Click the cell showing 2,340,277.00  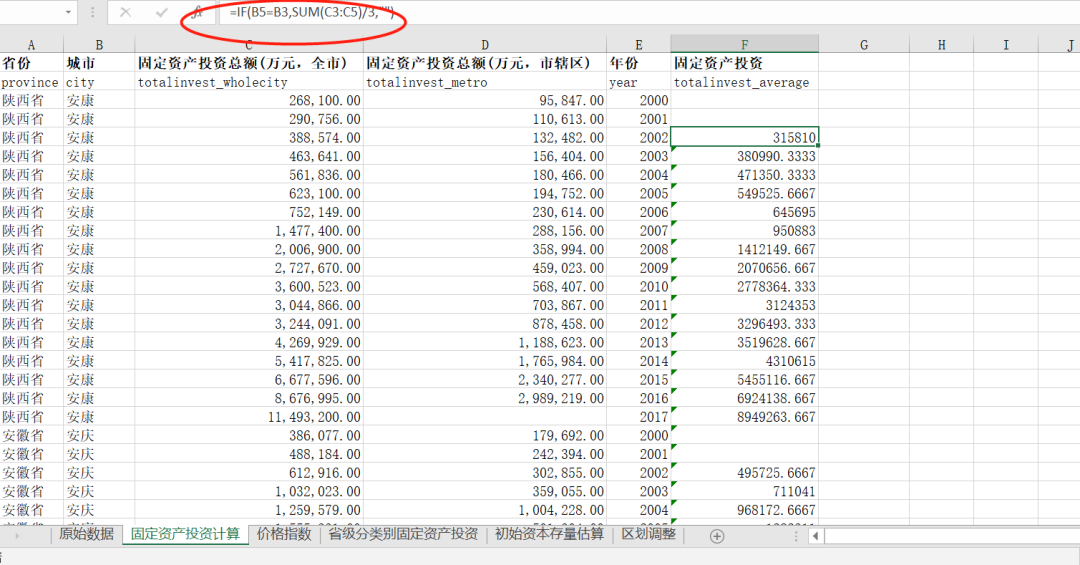pyautogui.click(x=485, y=380)
